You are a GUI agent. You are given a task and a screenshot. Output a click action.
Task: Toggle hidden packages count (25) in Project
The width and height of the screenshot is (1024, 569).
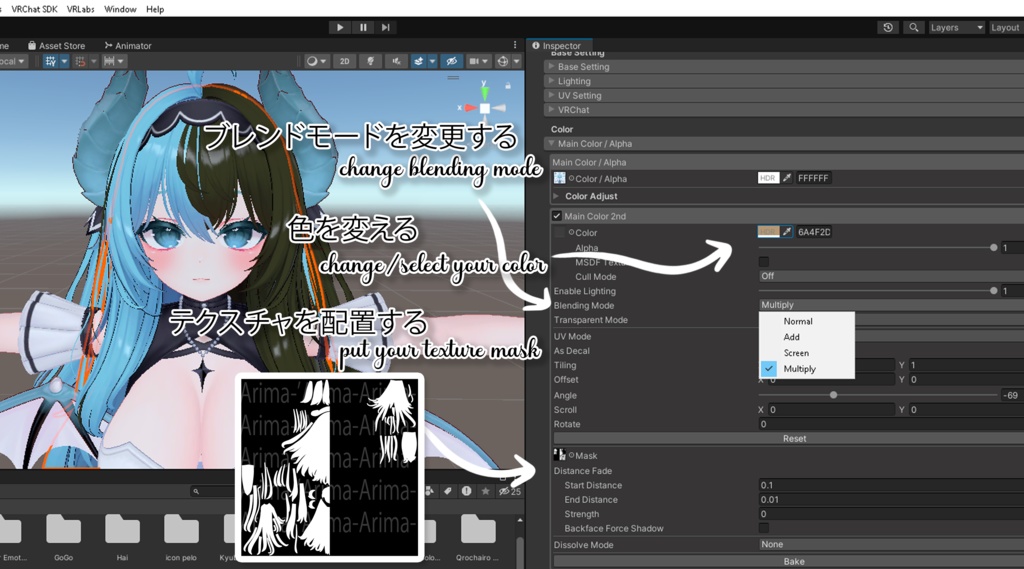[x=510, y=491]
